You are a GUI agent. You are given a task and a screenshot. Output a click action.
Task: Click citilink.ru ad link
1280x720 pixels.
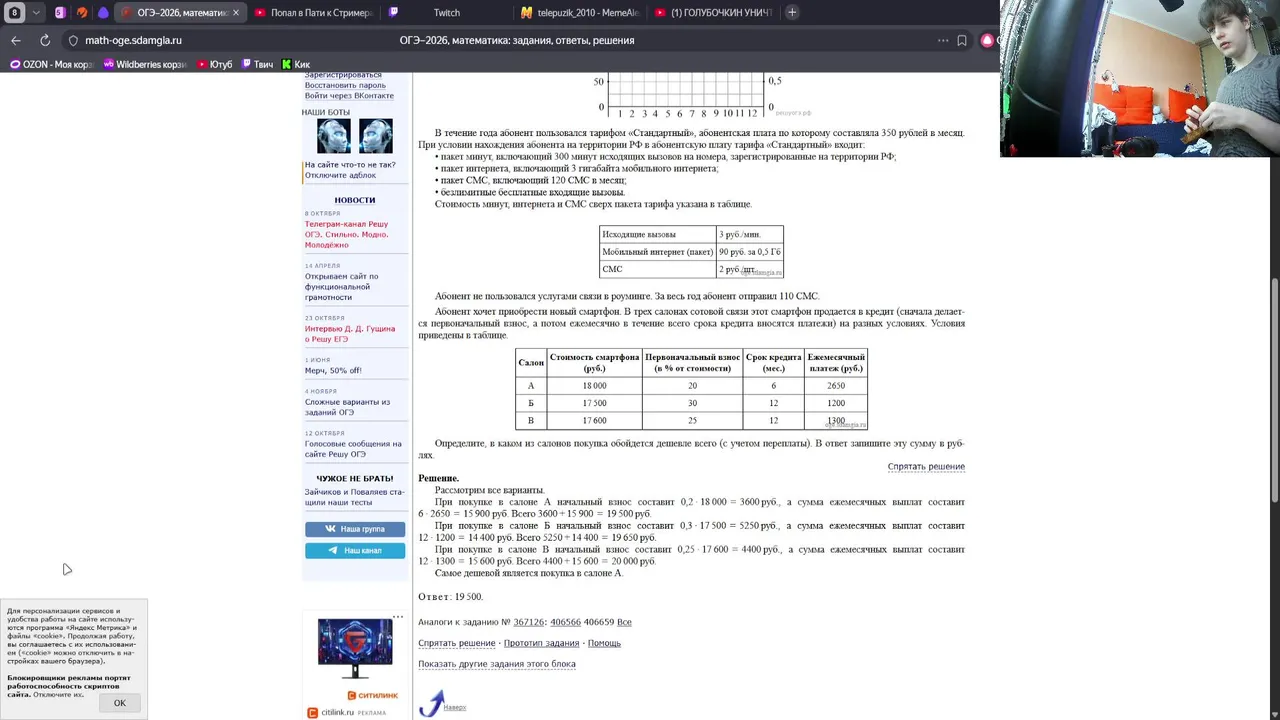(337, 712)
